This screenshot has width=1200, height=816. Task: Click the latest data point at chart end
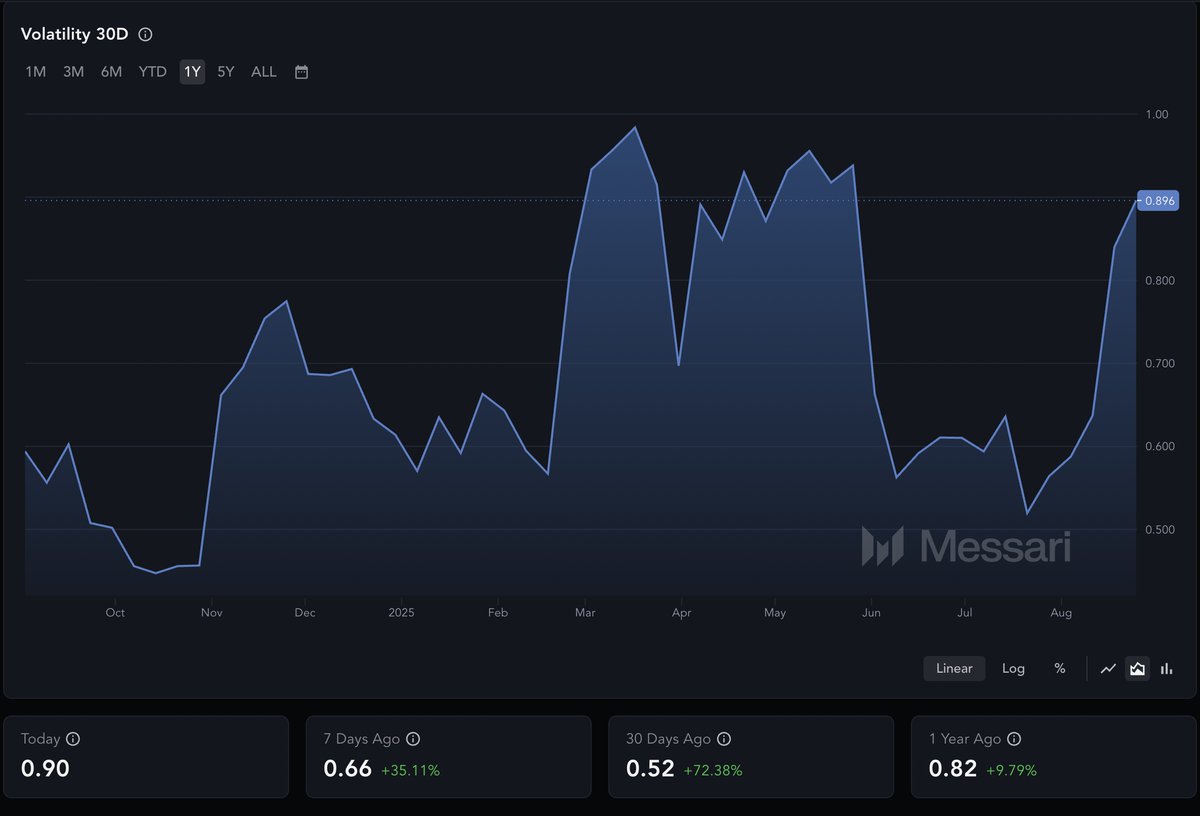[1136, 201]
